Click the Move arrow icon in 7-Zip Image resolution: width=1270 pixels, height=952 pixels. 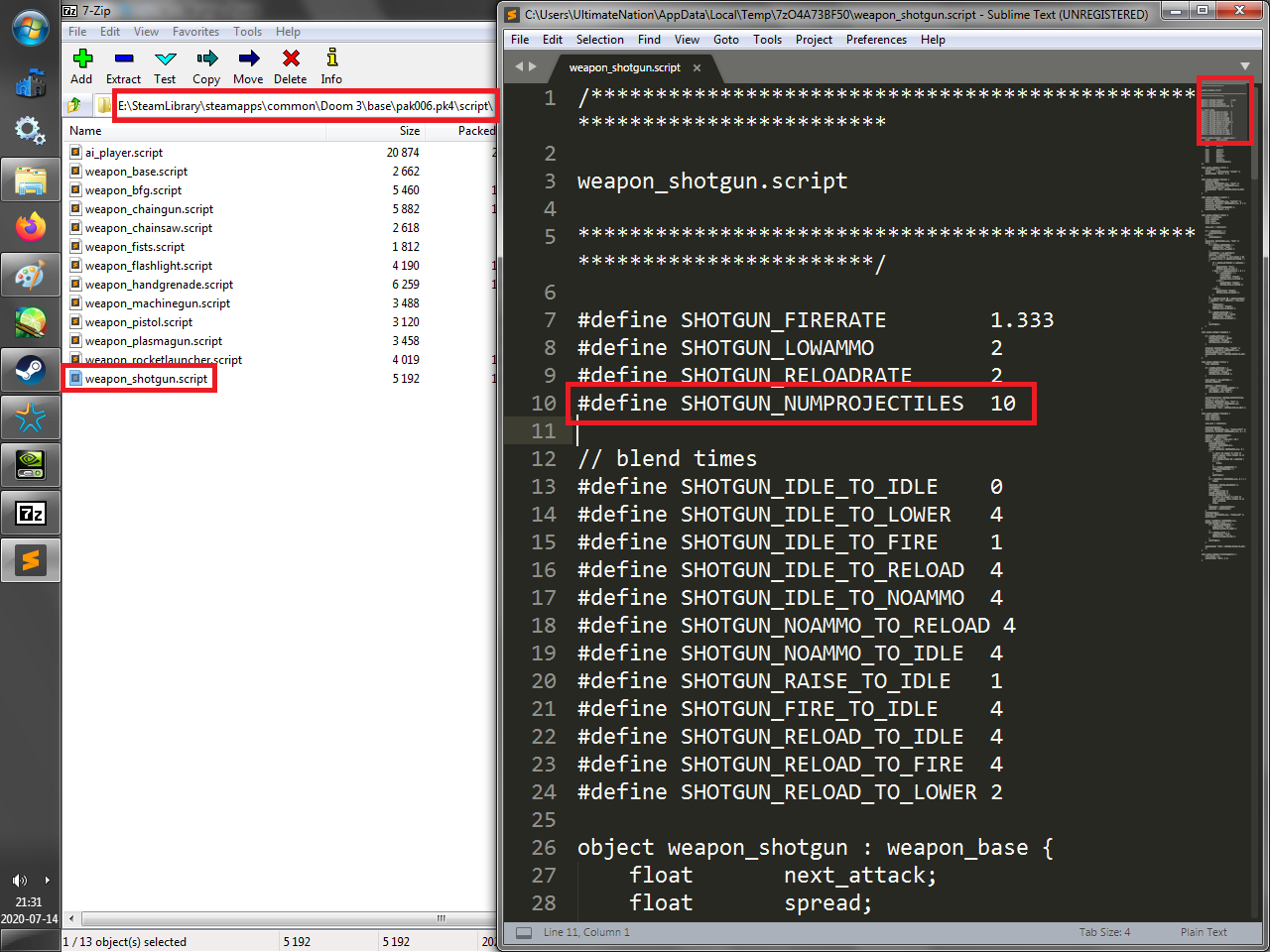click(248, 65)
